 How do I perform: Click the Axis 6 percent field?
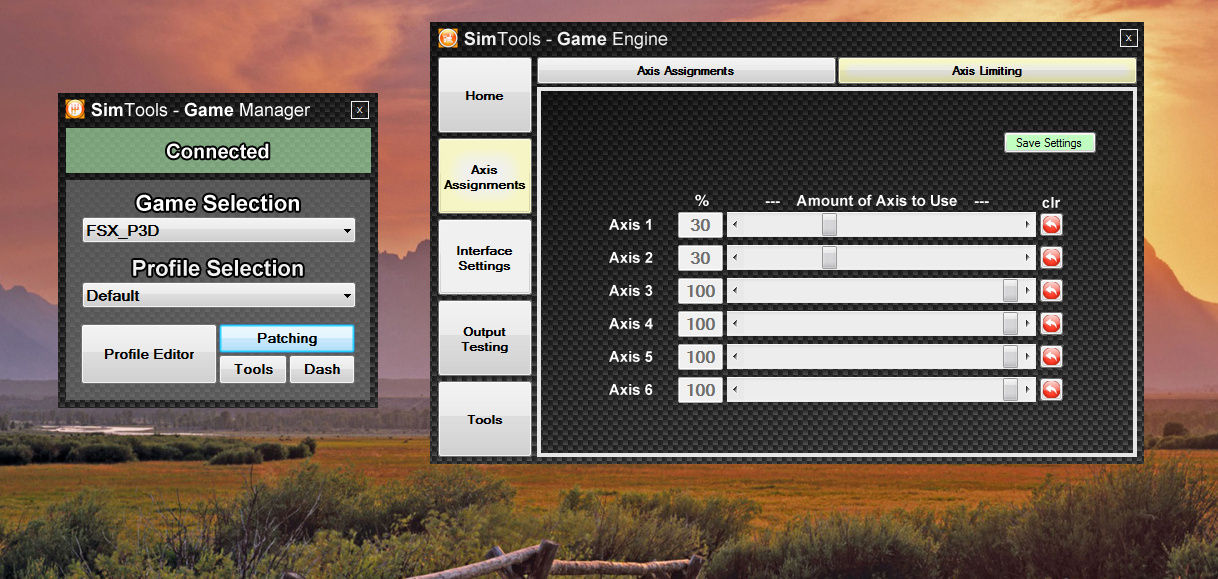point(700,390)
